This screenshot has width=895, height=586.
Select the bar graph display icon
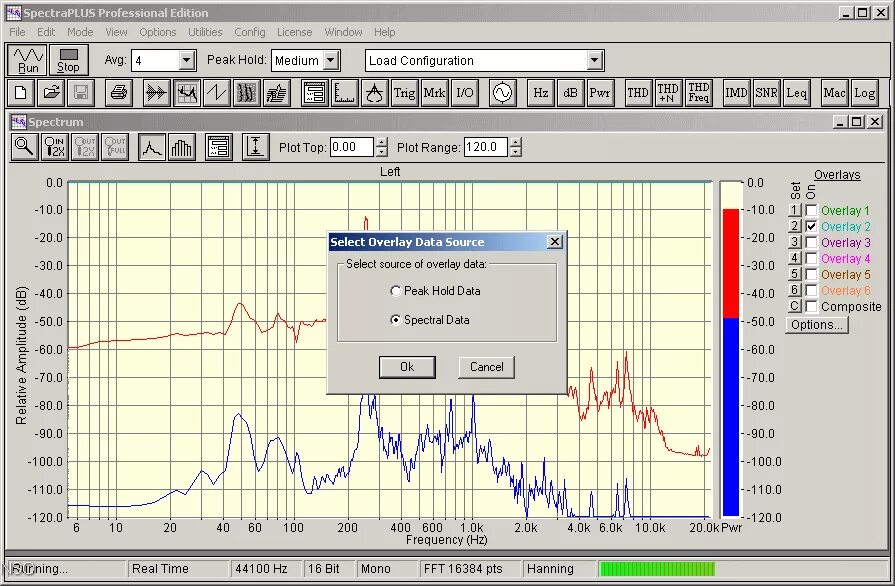tap(182, 147)
